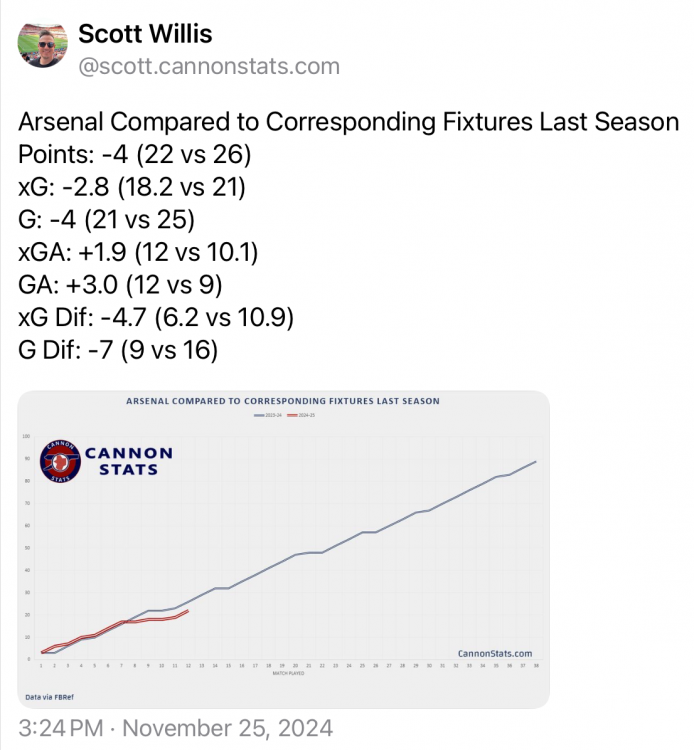Click the end of the 2023-24 line
Screen dimensions: 694x750
click(536, 461)
